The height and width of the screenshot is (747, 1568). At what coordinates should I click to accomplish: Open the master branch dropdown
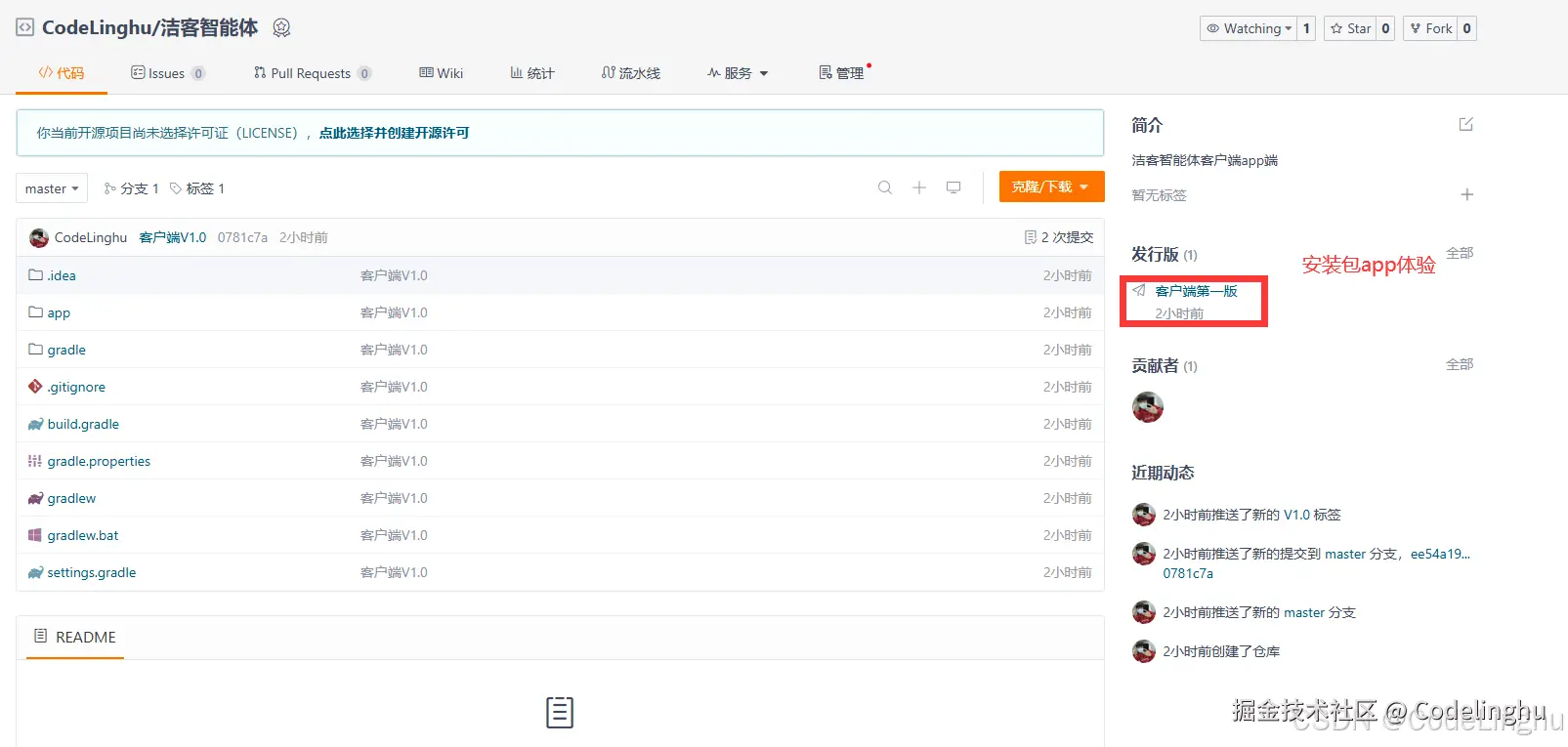pyautogui.click(x=52, y=188)
